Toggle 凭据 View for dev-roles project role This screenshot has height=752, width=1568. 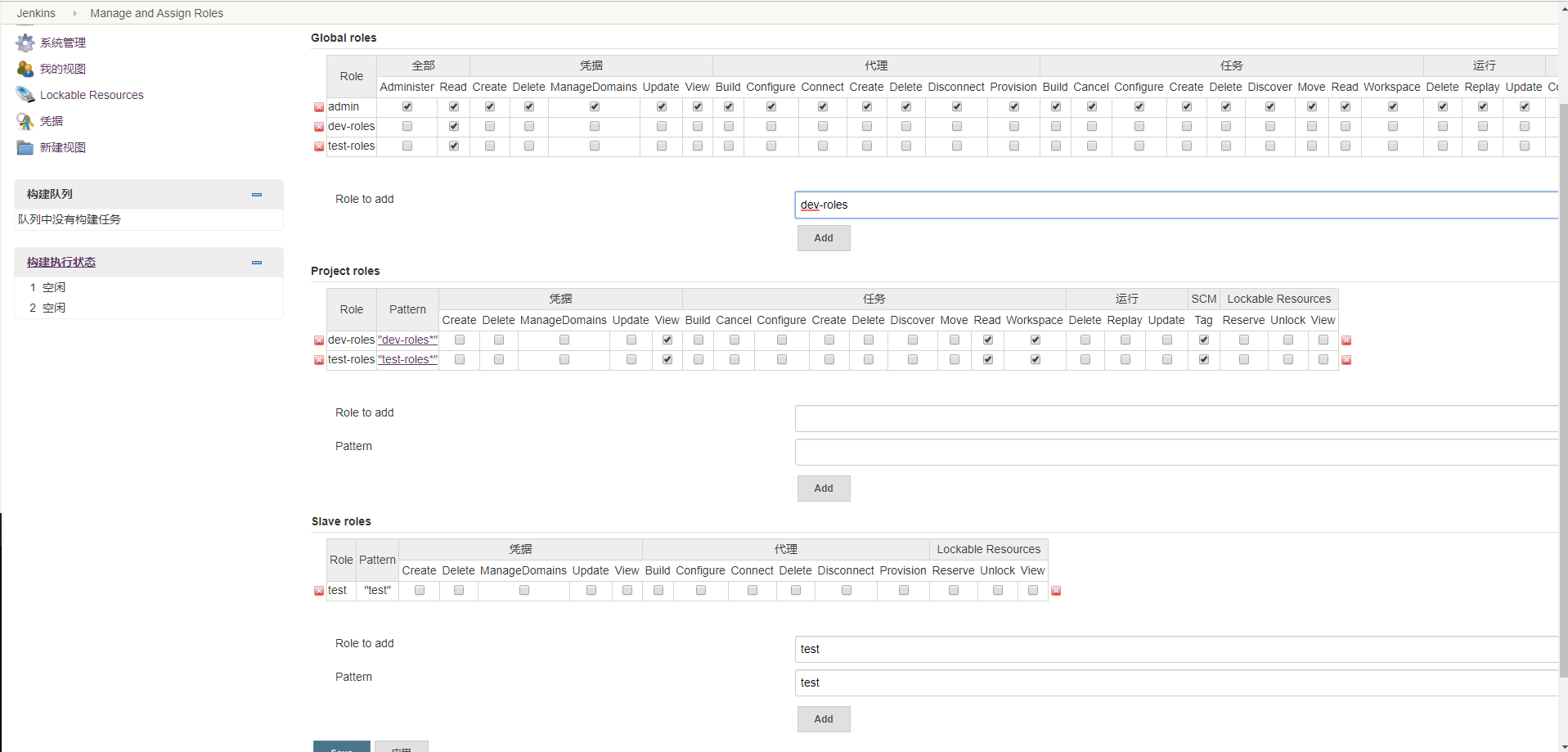(667, 340)
